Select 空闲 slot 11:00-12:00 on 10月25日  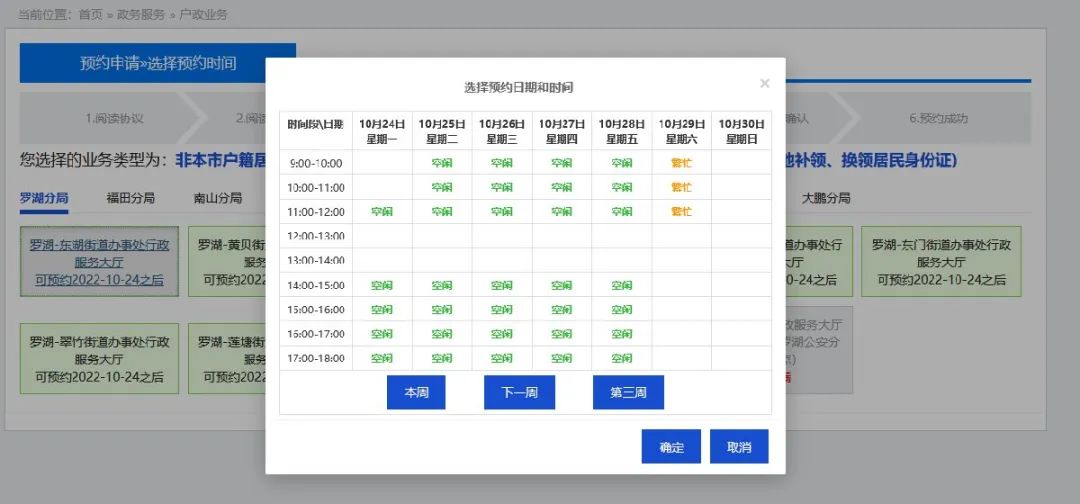442,211
